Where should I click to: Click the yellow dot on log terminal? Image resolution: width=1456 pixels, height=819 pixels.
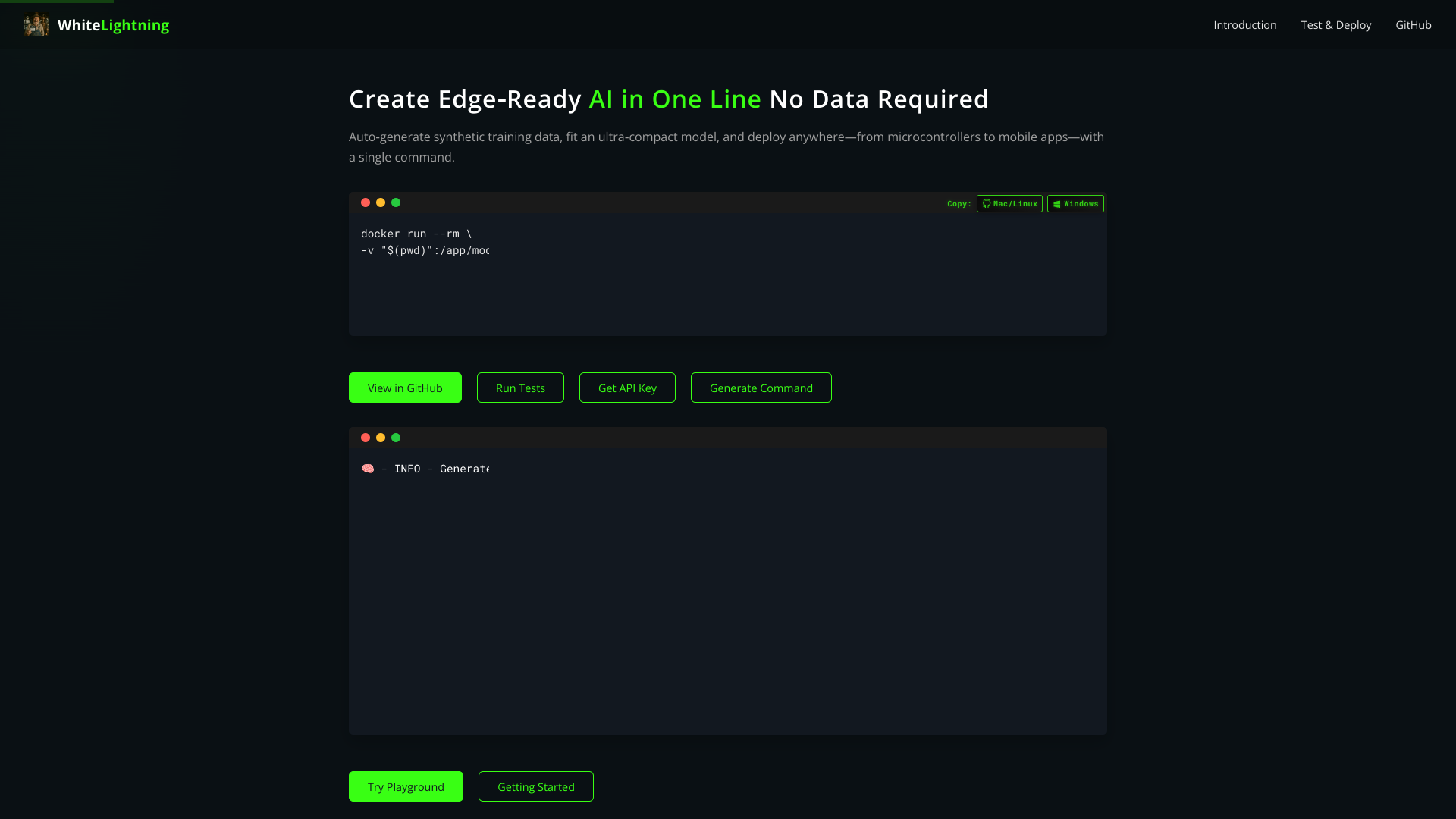click(x=381, y=438)
